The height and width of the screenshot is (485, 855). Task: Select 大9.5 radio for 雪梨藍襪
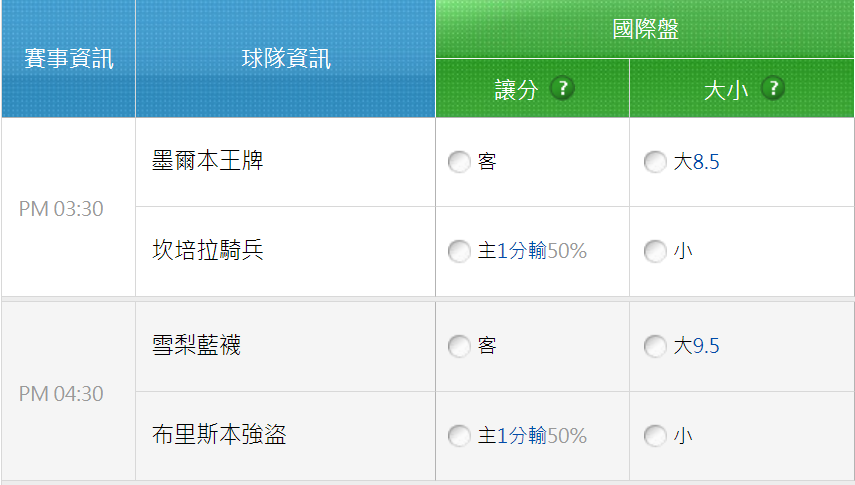pyautogui.click(x=655, y=346)
